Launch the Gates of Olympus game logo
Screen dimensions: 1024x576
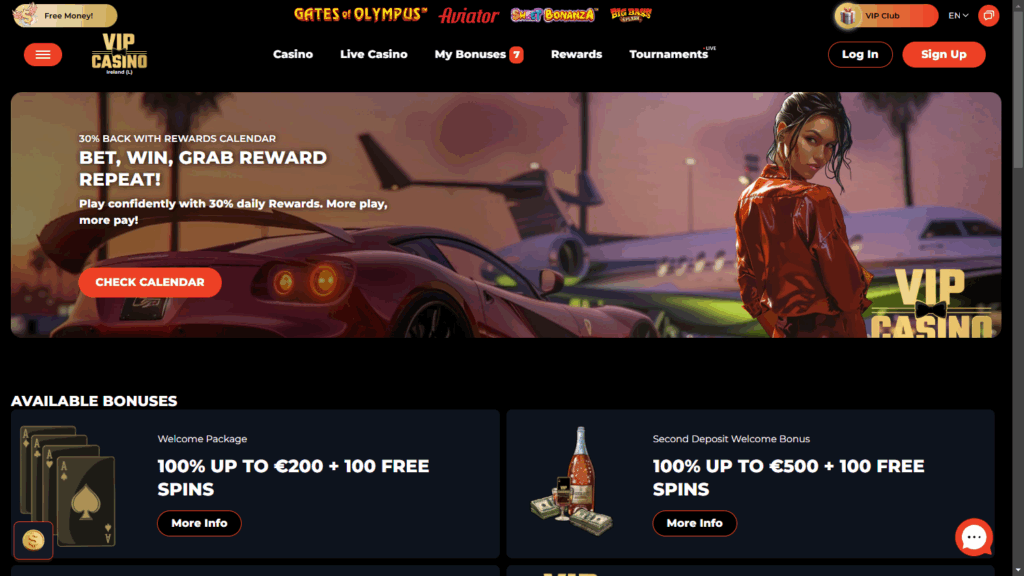pos(360,14)
